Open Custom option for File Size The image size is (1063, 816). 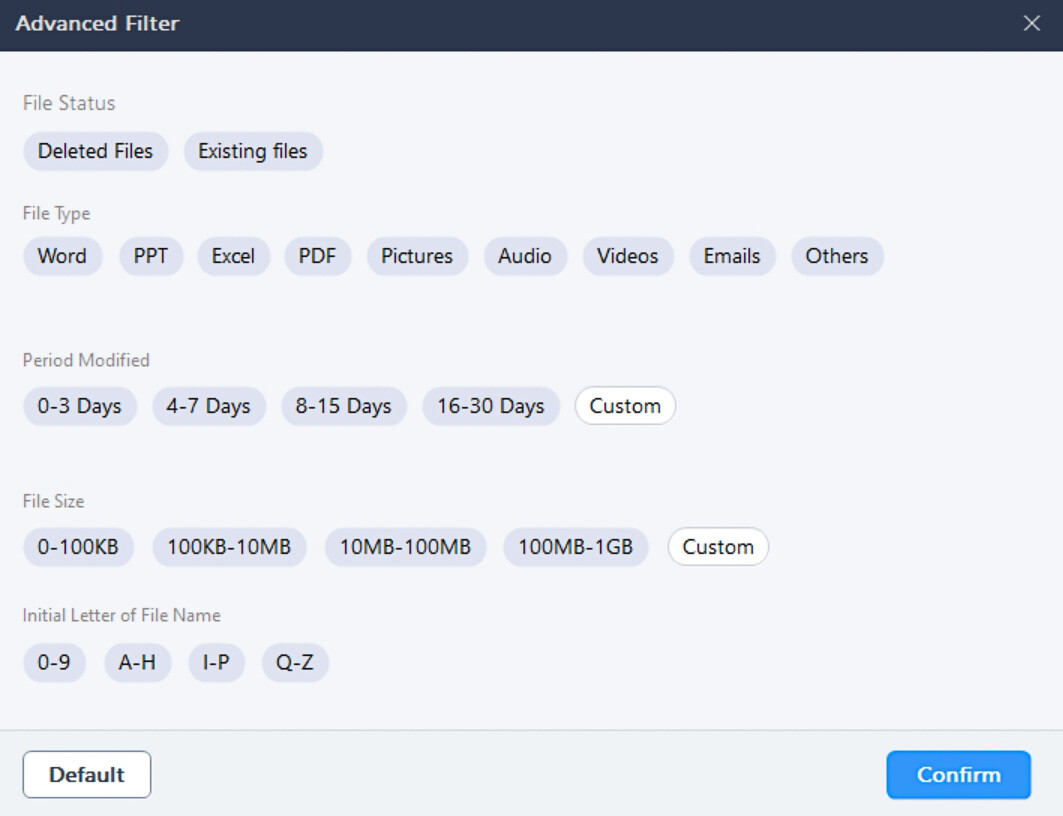tap(718, 548)
